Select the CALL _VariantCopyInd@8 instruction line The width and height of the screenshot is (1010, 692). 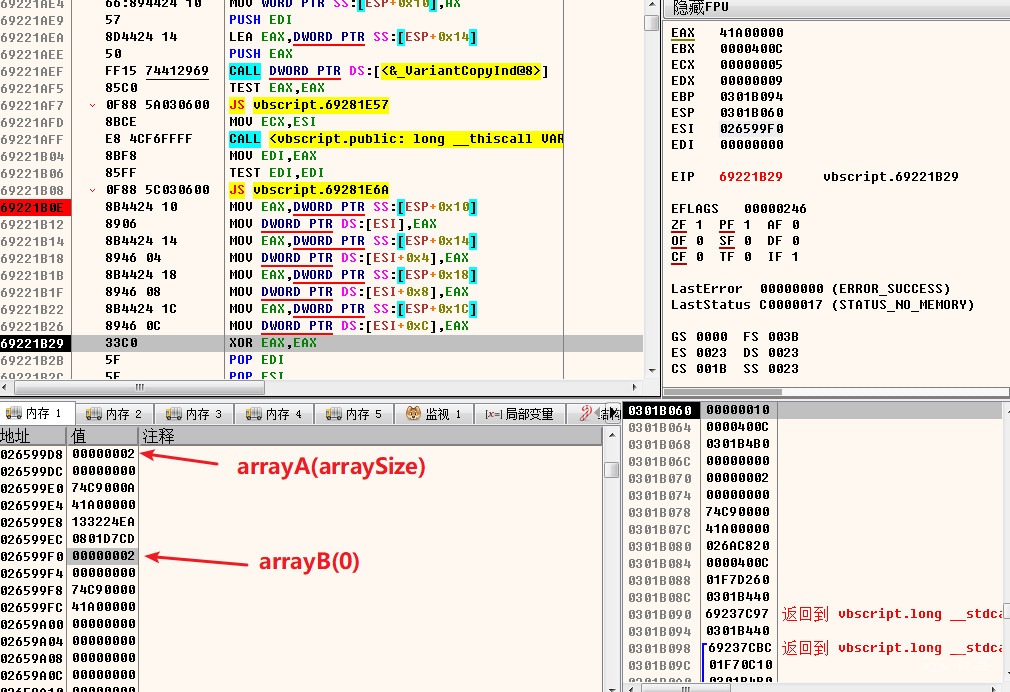(x=388, y=71)
